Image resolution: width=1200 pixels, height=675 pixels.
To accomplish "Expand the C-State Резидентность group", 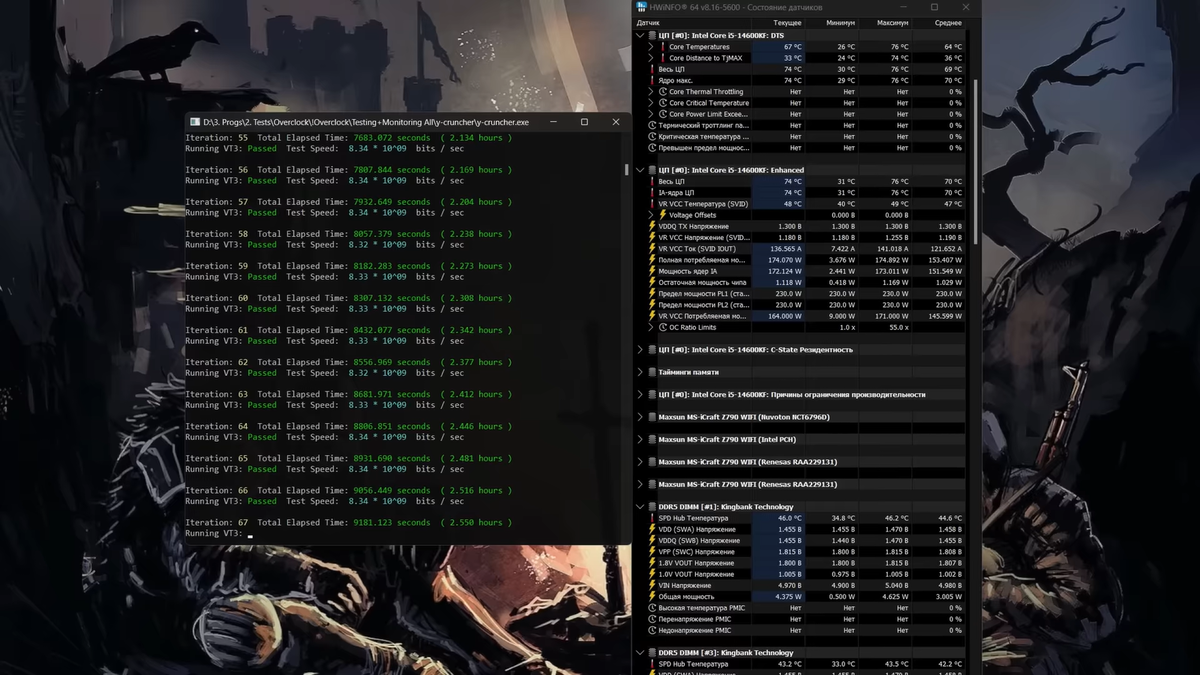I will pos(641,350).
